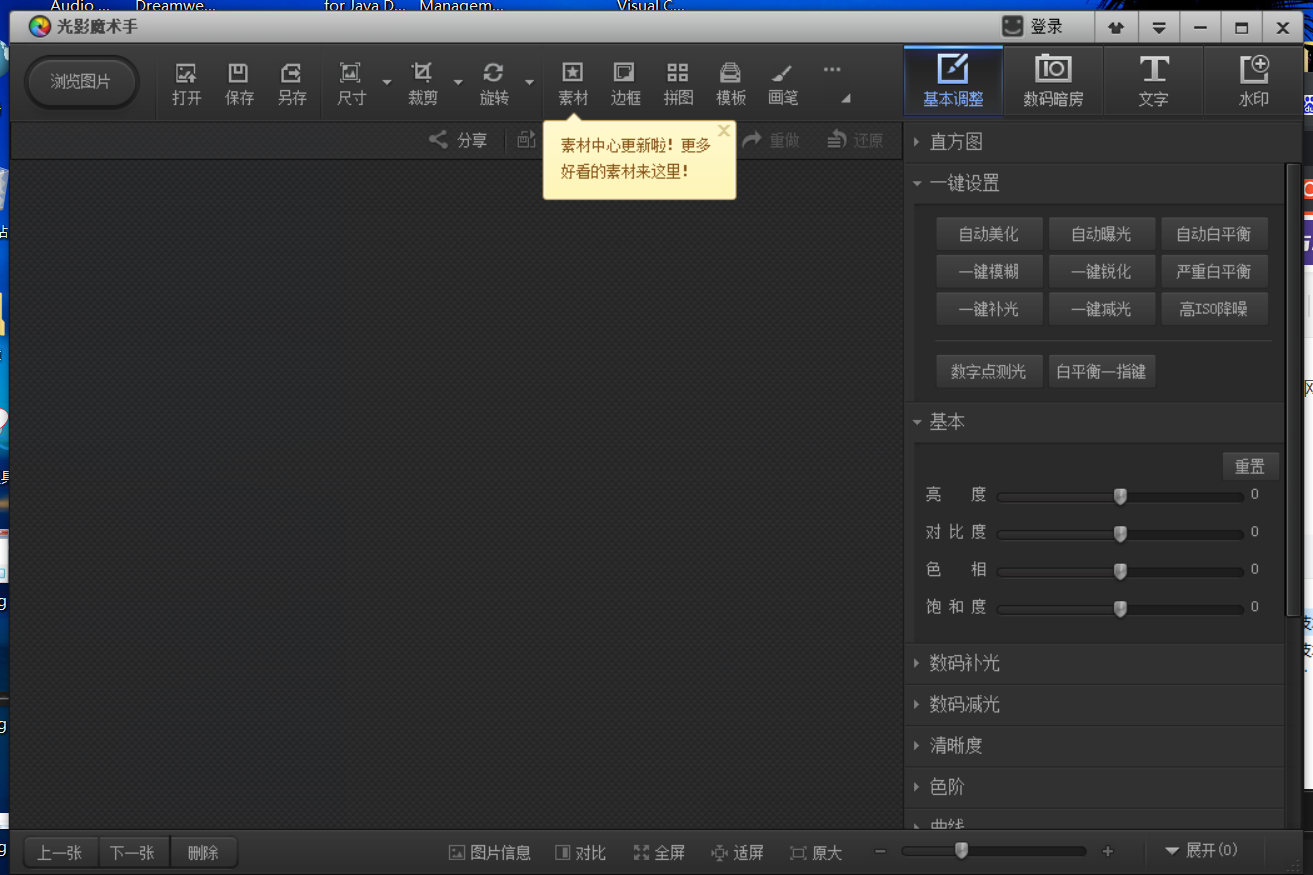Image resolution: width=1313 pixels, height=875 pixels.
Task: Switch to the 数码暗房 tab
Action: click(x=1053, y=80)
